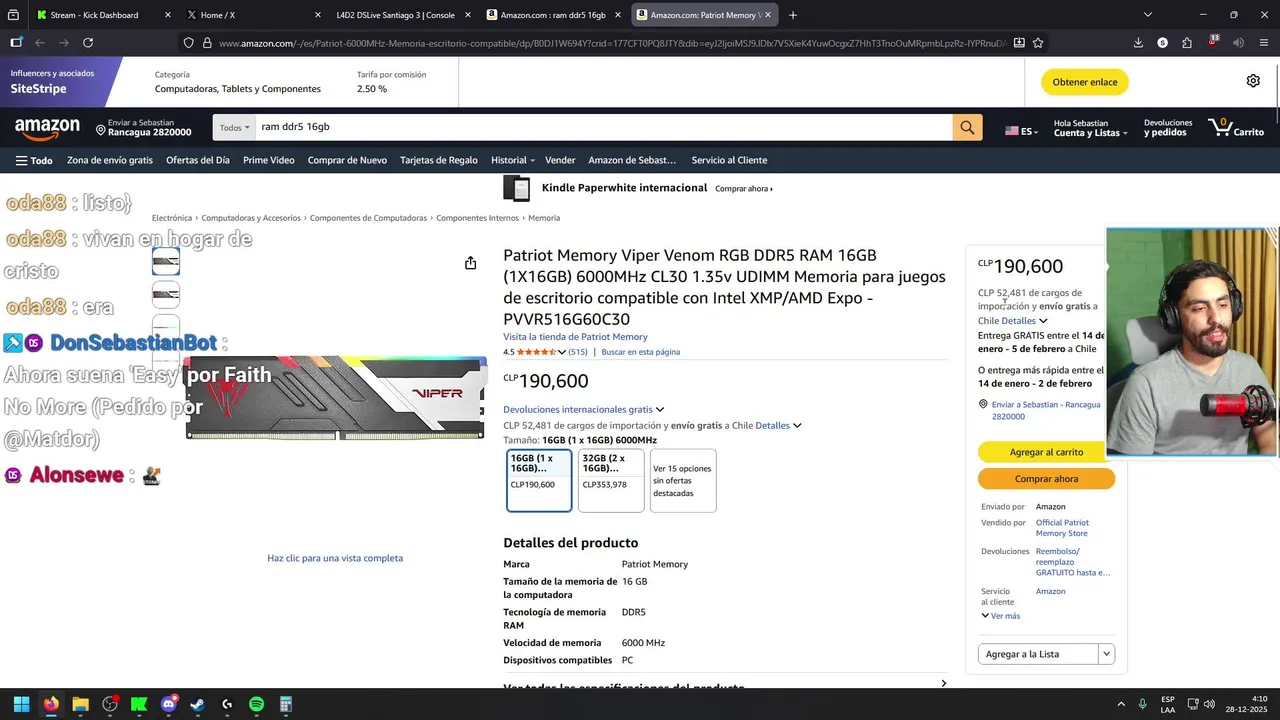Open the ES language selector
Viewport: 1280px width, 720px height.
pyautogui.click(x=1021, y=131)
